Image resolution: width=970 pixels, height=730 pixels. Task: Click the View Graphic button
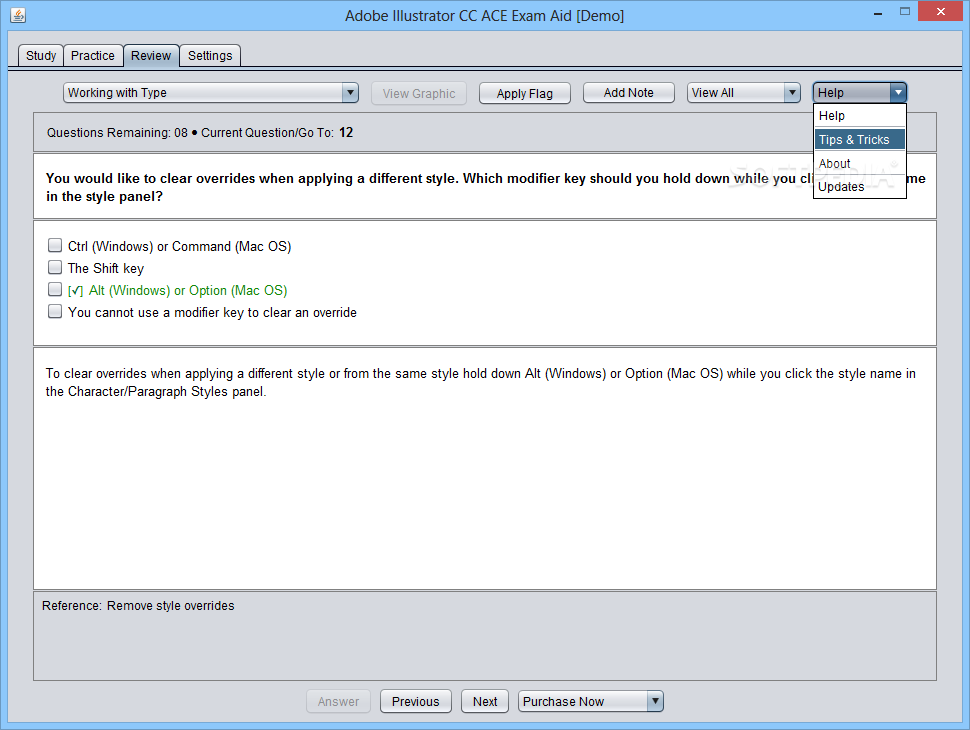pos(419,93)
